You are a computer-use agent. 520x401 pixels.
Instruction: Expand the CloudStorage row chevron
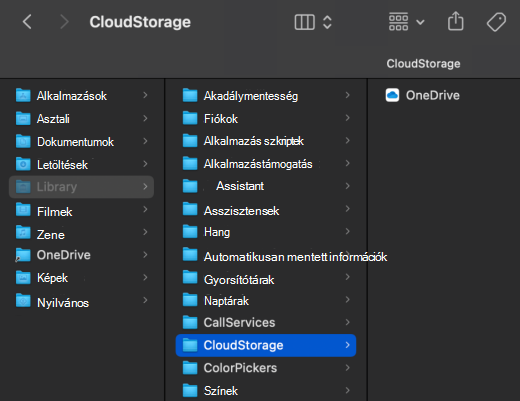(x=347, y=345)
